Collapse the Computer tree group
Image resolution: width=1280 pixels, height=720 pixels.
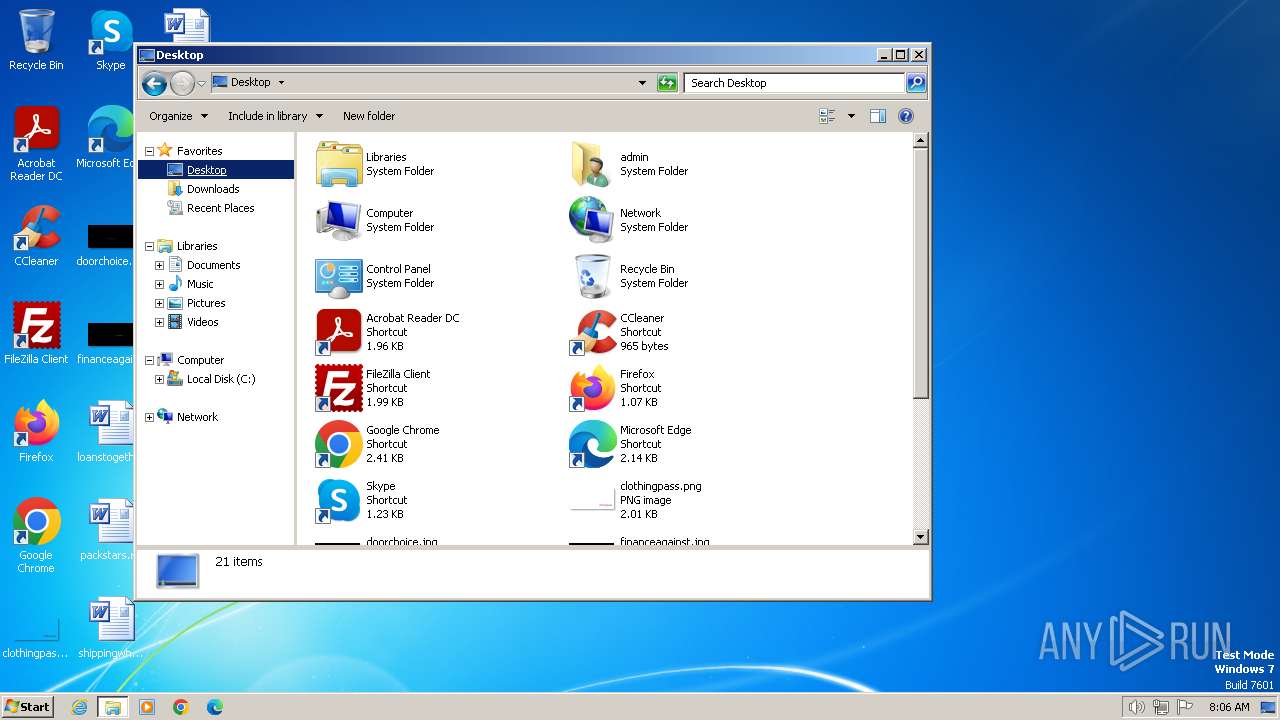(149, 360)
